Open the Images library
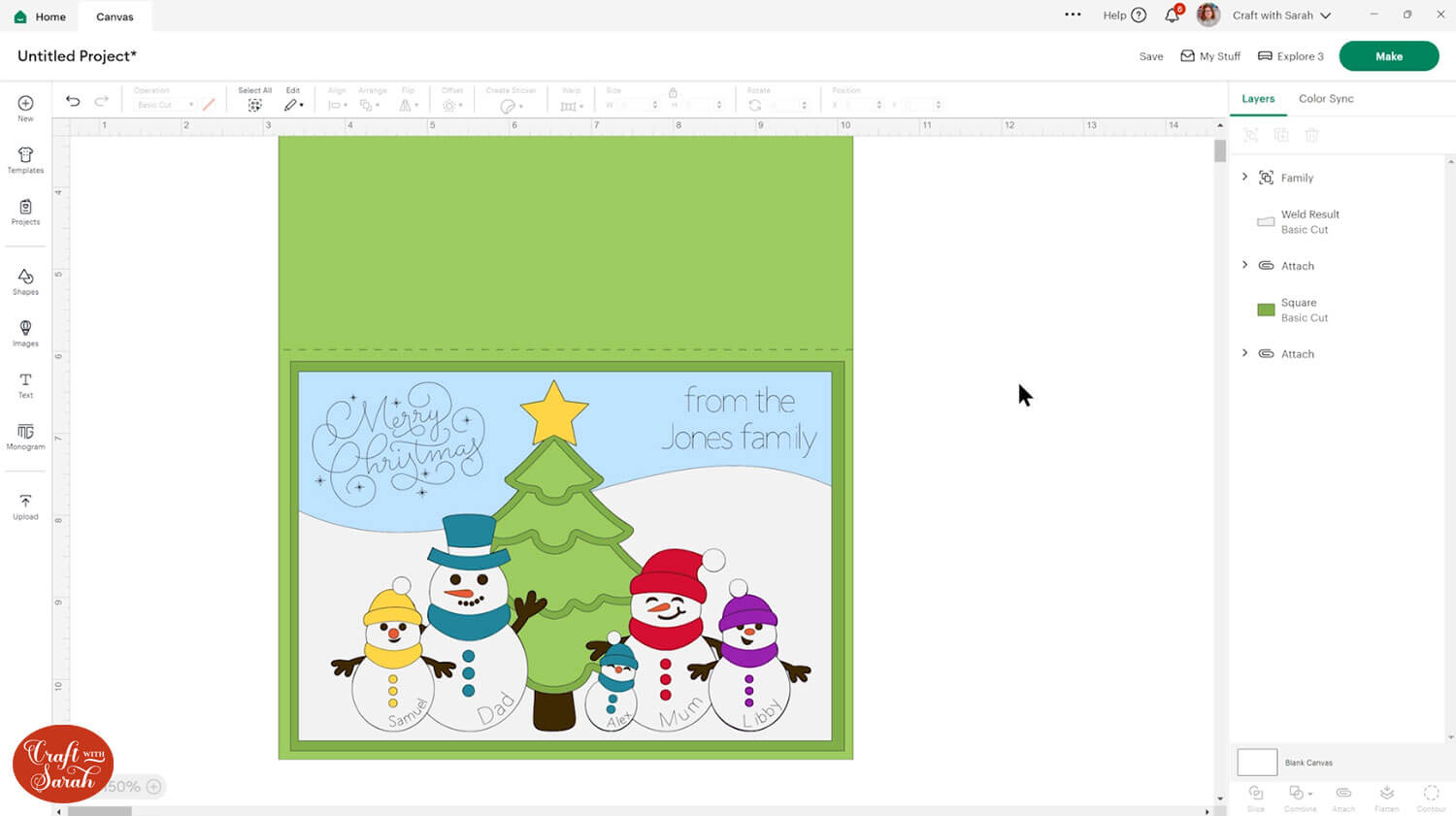This screenshot has width=1456, height=816. point(25,333)
